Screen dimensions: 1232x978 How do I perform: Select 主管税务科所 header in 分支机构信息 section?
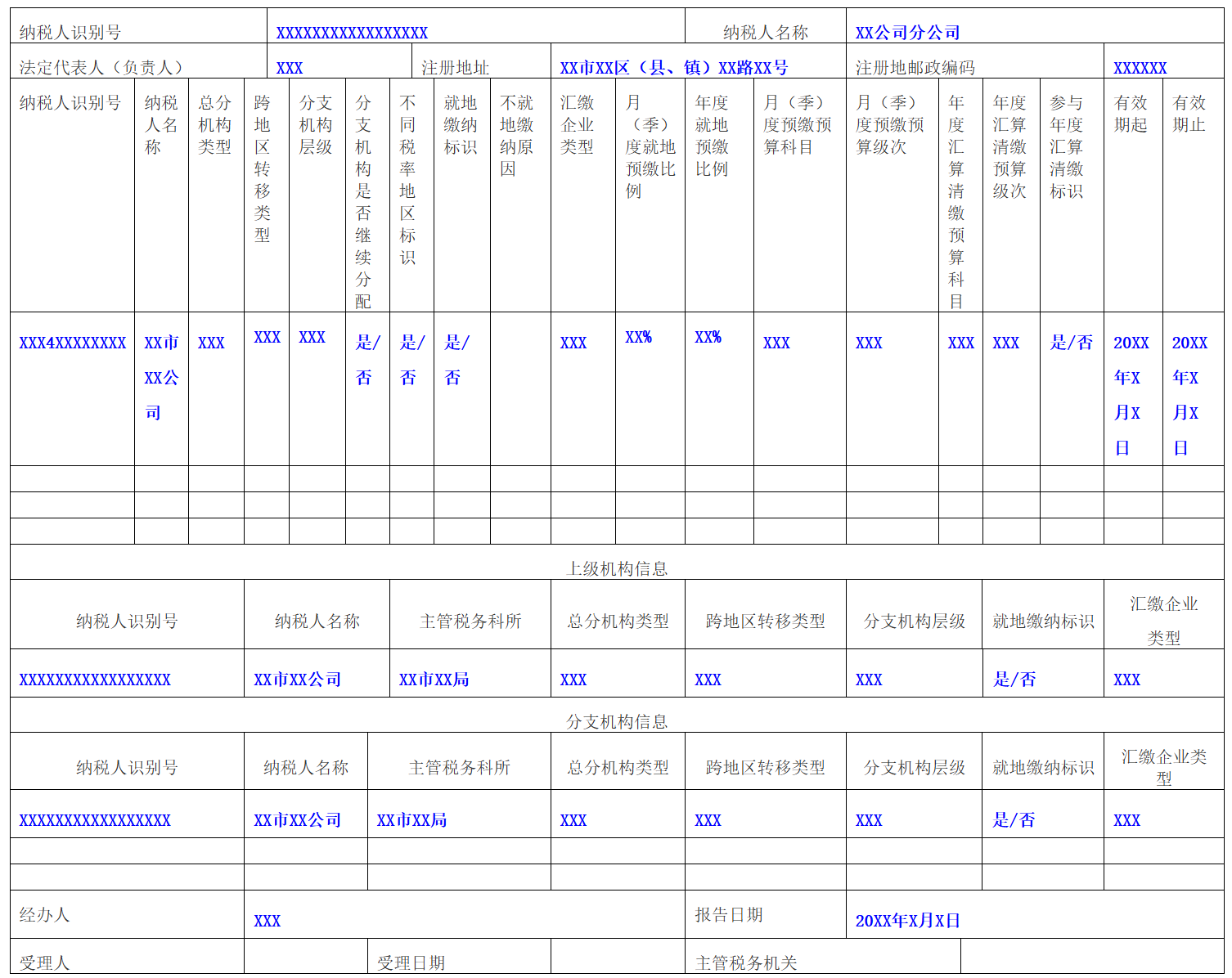pos(459,768)
